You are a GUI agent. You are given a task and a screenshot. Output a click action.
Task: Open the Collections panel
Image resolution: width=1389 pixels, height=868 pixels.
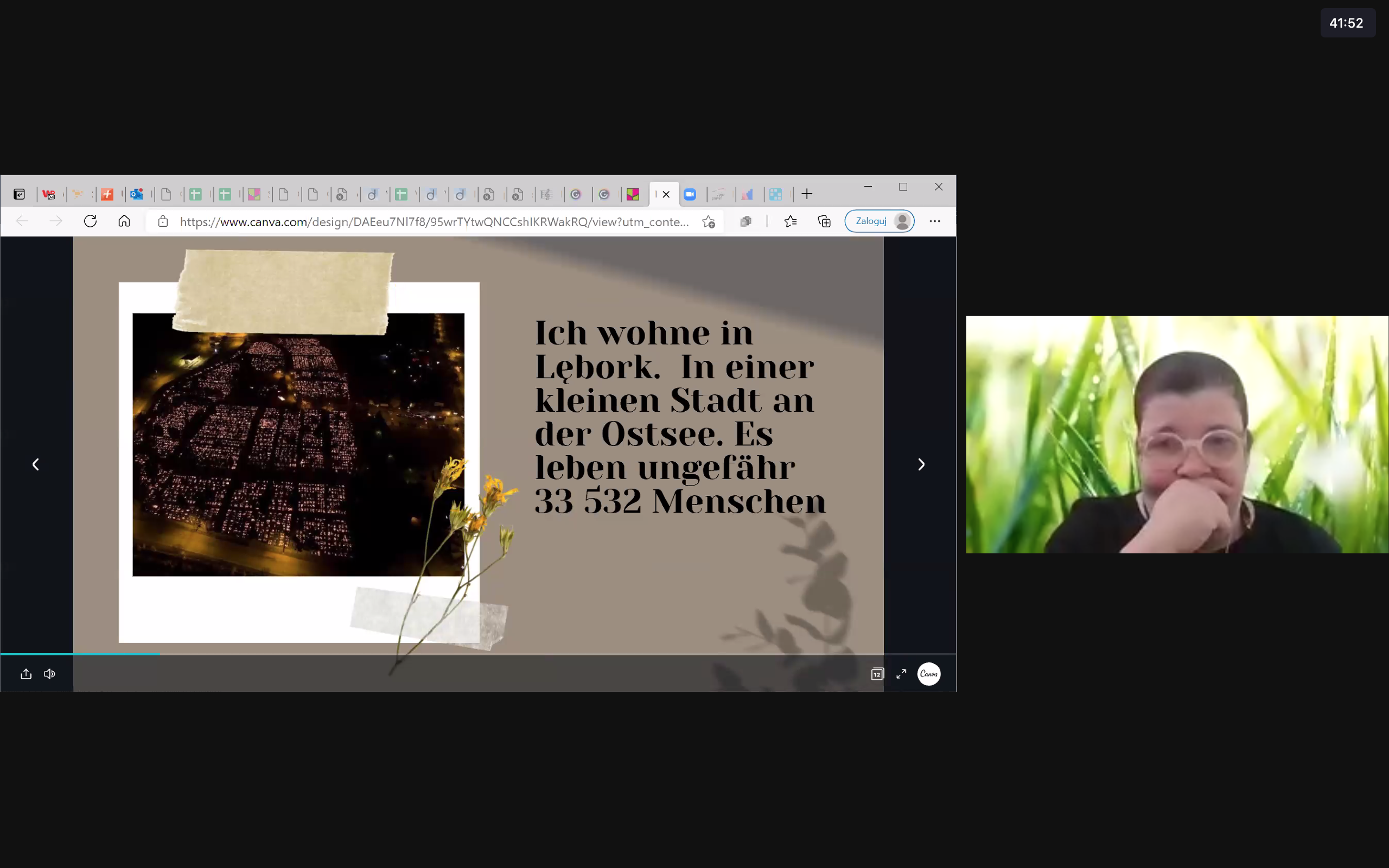824,221
